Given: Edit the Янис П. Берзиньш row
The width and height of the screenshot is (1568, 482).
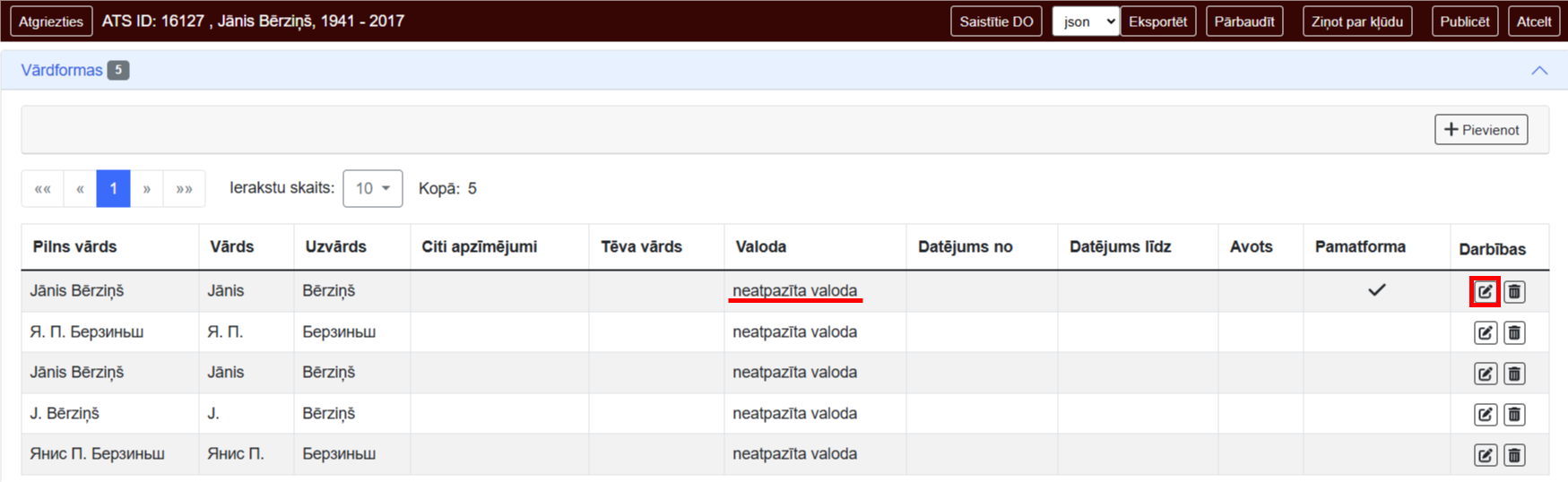Looking at the screenshot, I should click(1485, 455).
